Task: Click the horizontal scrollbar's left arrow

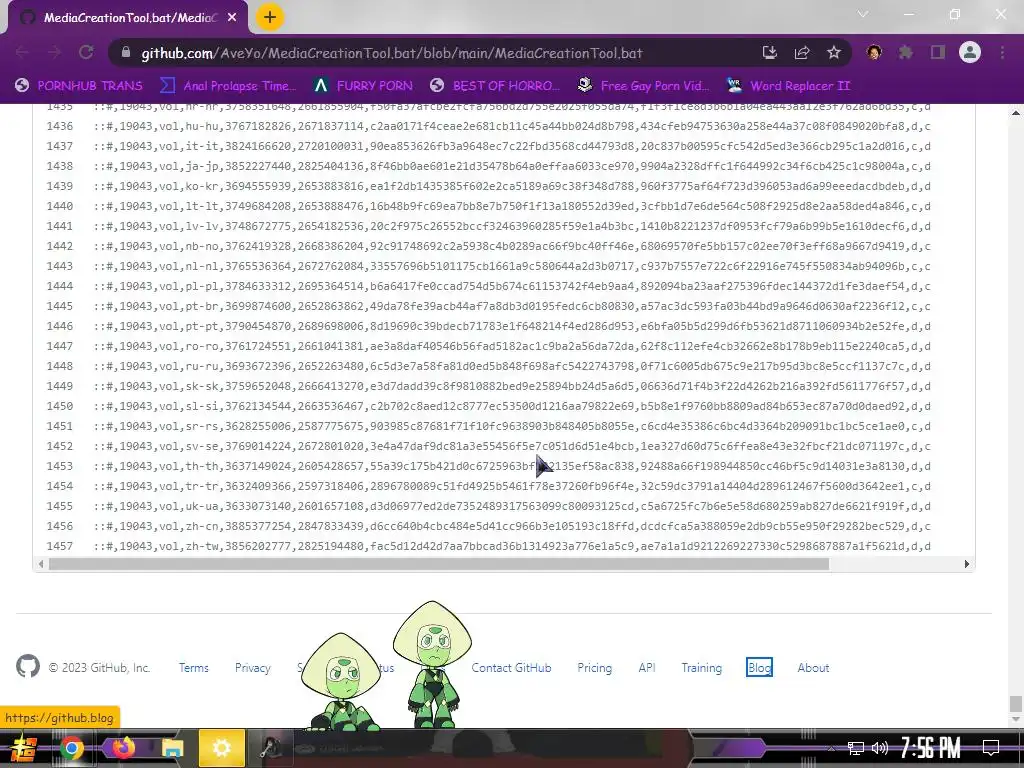Action: click(41, 564)
